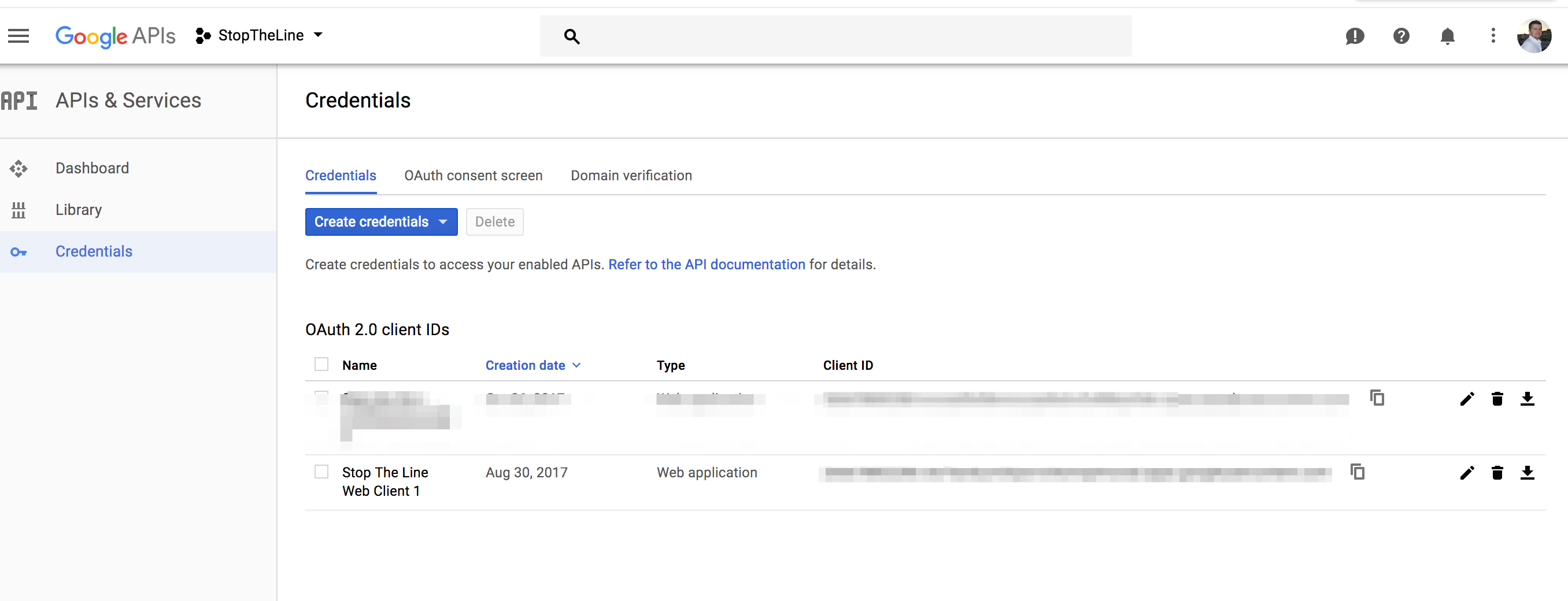Click the Client ID column header

pyautogui.click(x=847, y=366)
